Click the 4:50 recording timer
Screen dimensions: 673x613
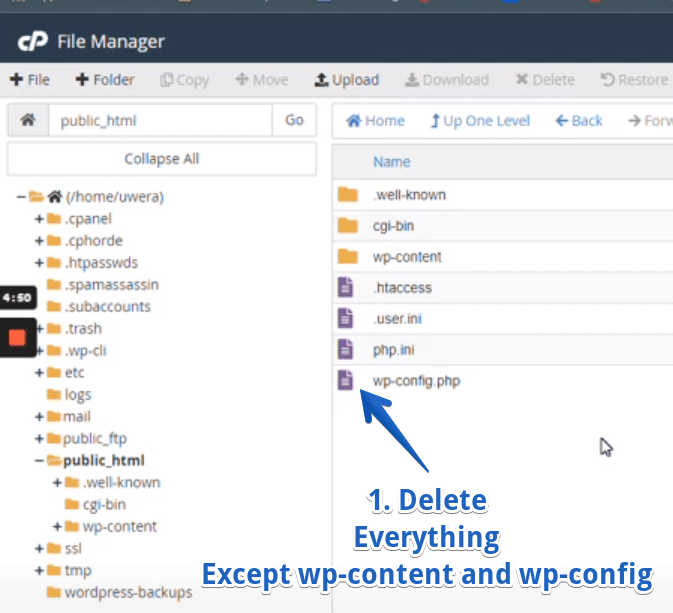click(17, 297)
